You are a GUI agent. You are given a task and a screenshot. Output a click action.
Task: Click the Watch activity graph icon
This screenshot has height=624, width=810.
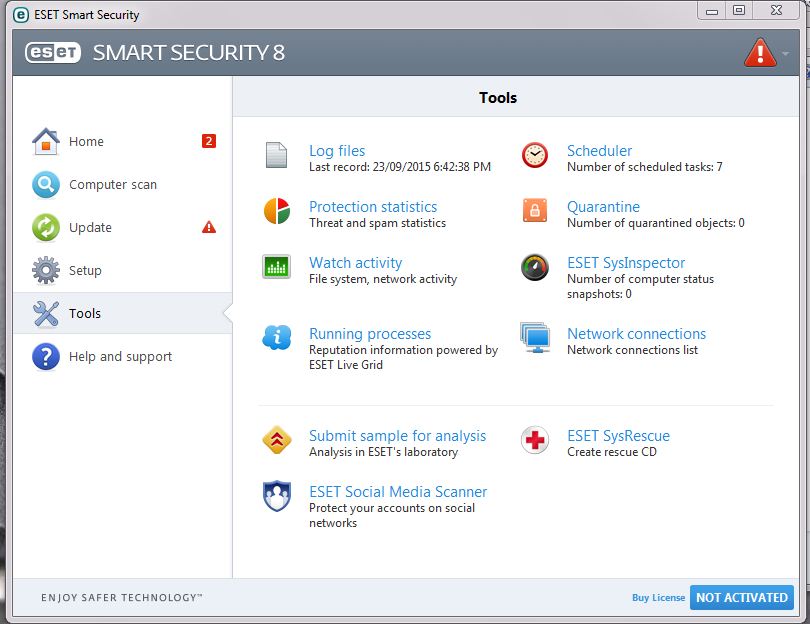pyautogui.click(x=276, y=267)
